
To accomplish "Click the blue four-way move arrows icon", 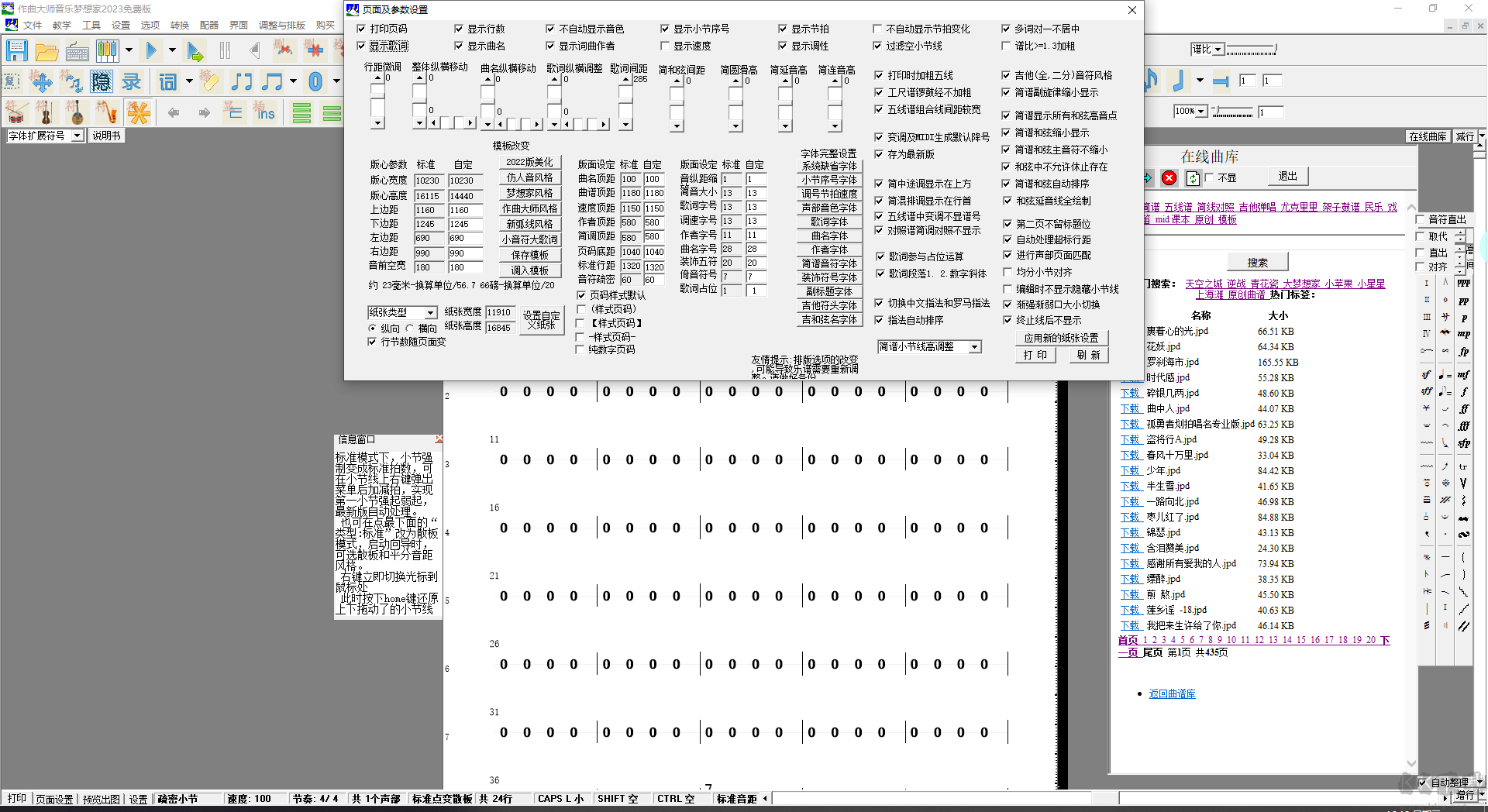I will point(42,81).
